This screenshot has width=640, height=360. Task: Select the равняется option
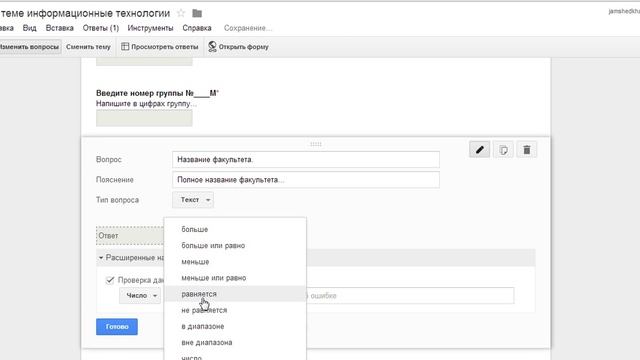[235, 294]
